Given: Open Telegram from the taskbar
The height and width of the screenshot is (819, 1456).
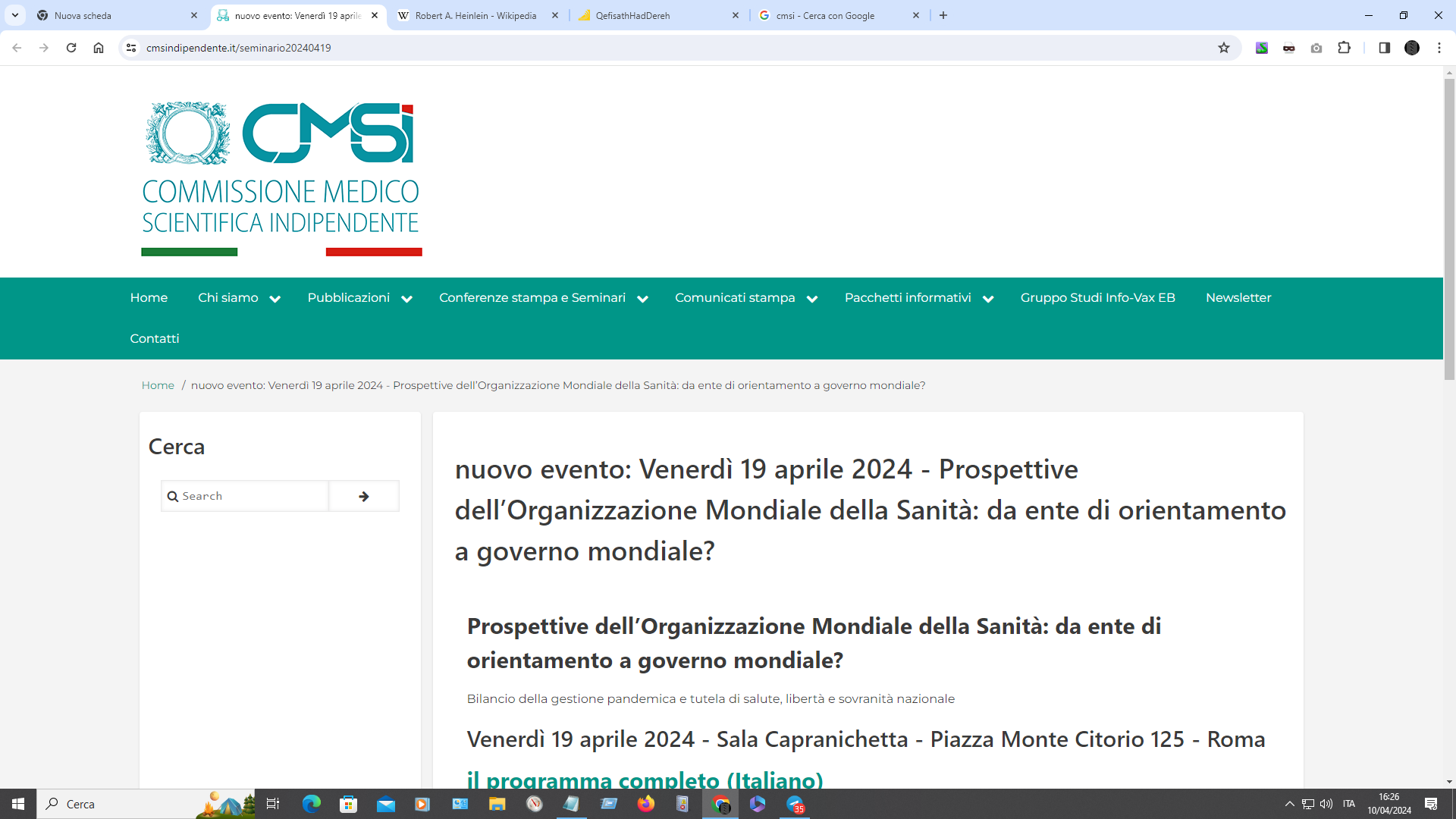Looking at the screenshot, I should [795, 804].
